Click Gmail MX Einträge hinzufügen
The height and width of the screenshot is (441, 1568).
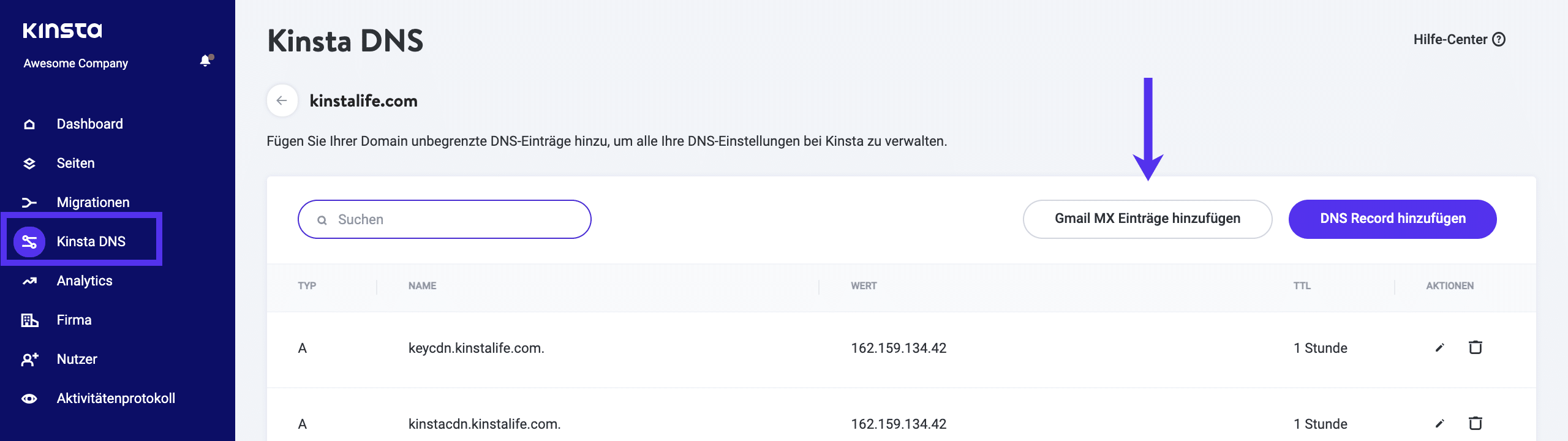(x=1147, y=218)
